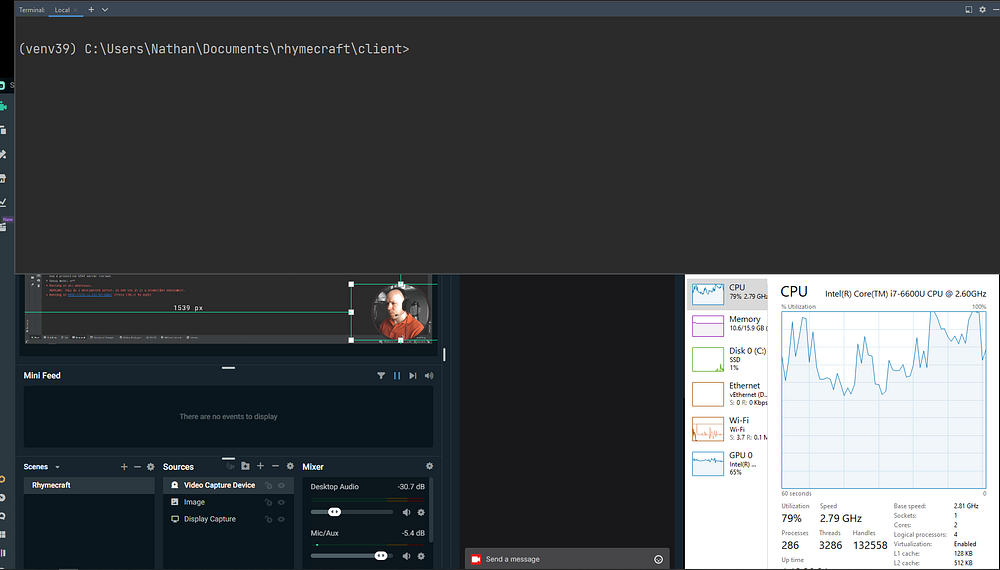Add a source folder
The width and height of the screenshot is (1000, 570).
(x=246, y=466)
